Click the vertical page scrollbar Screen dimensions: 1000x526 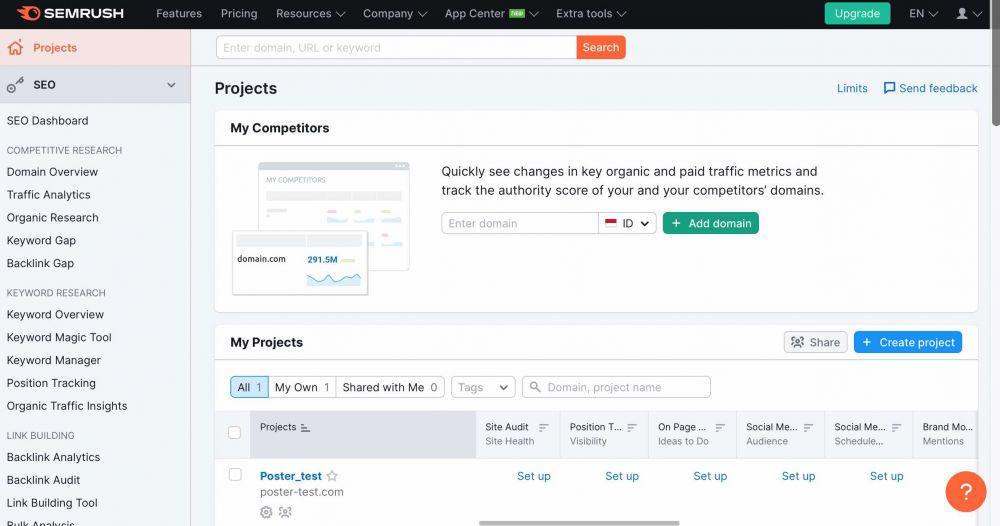(996, 64)
